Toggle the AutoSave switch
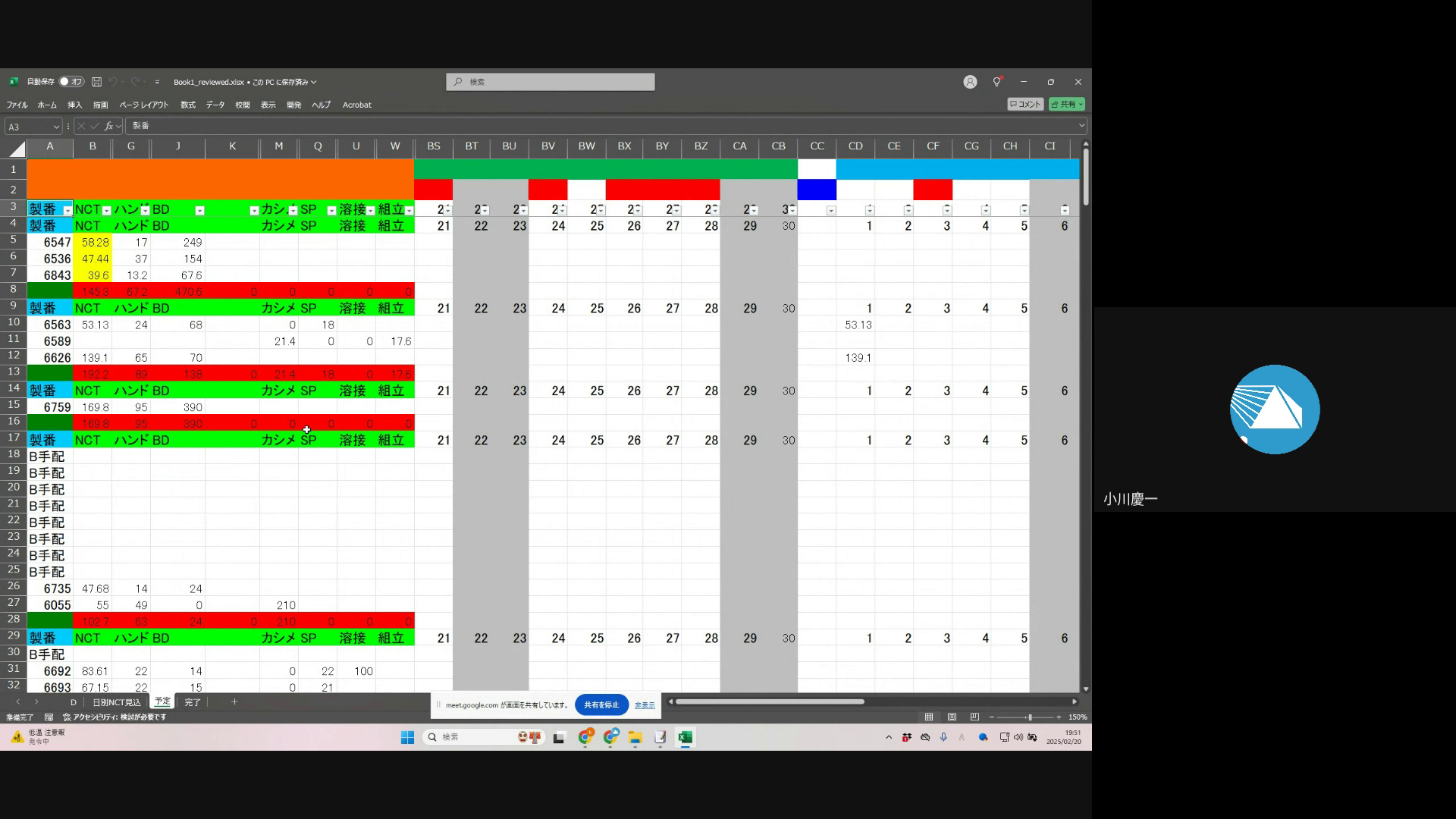 (72, 82)
